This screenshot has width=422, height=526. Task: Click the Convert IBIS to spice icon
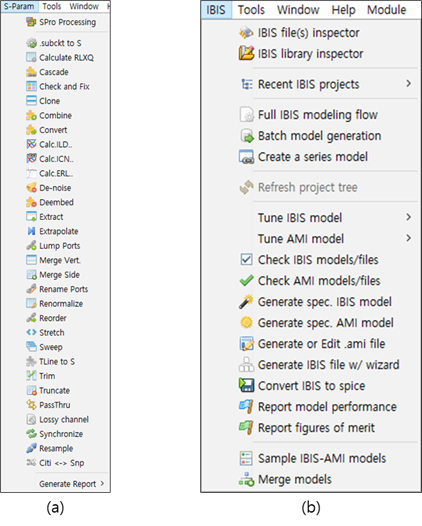tap(246, 385)
